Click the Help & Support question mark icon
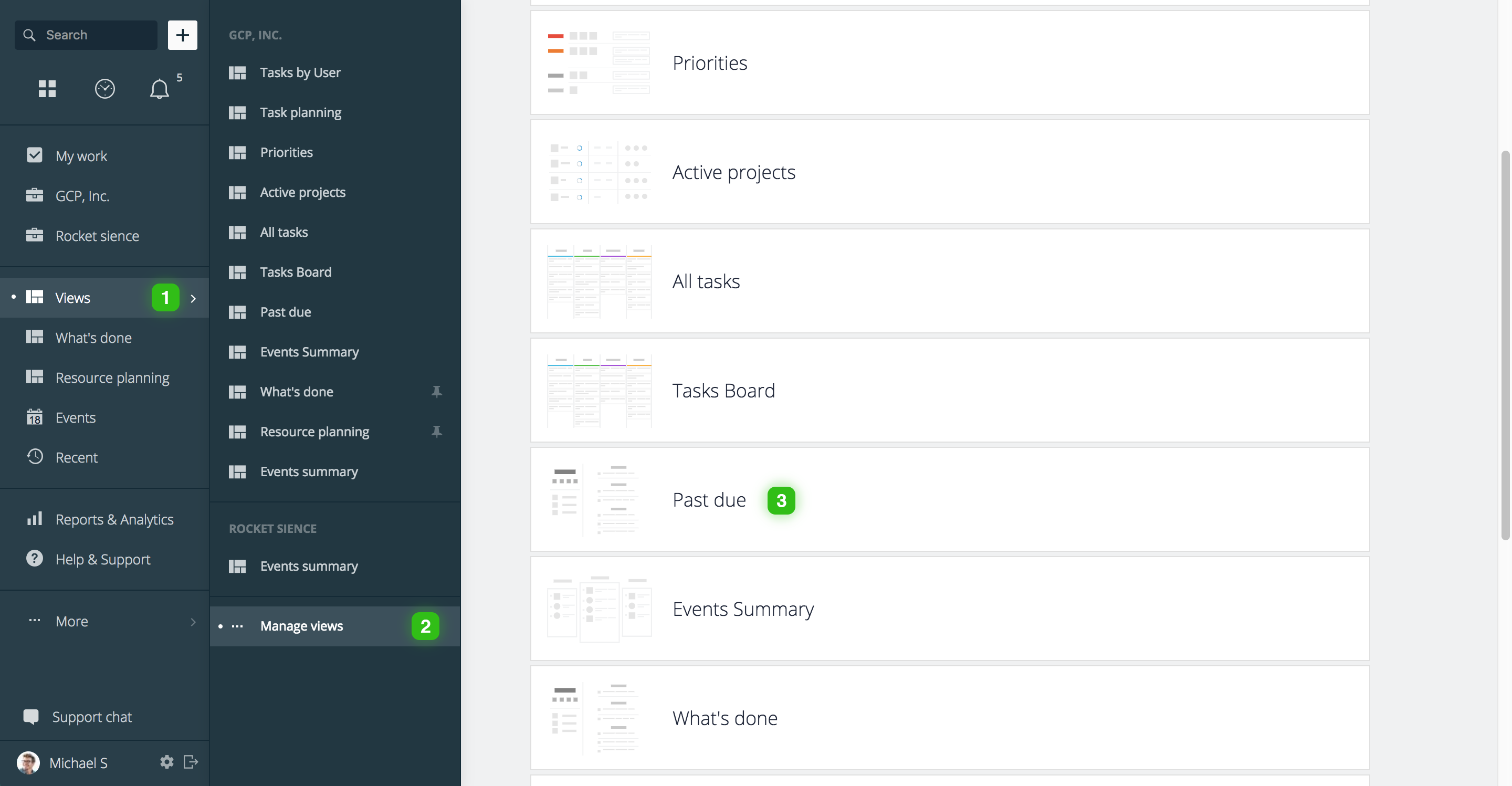 (x=35, y=558)
